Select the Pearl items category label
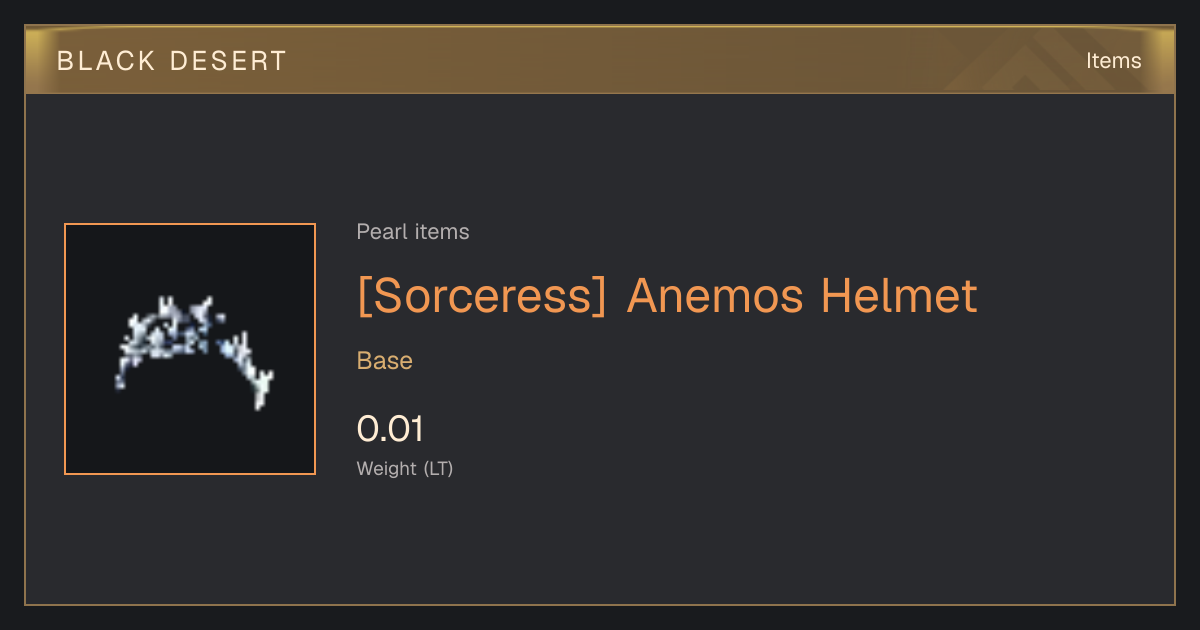1200x630 pixels. coord(413,232)
